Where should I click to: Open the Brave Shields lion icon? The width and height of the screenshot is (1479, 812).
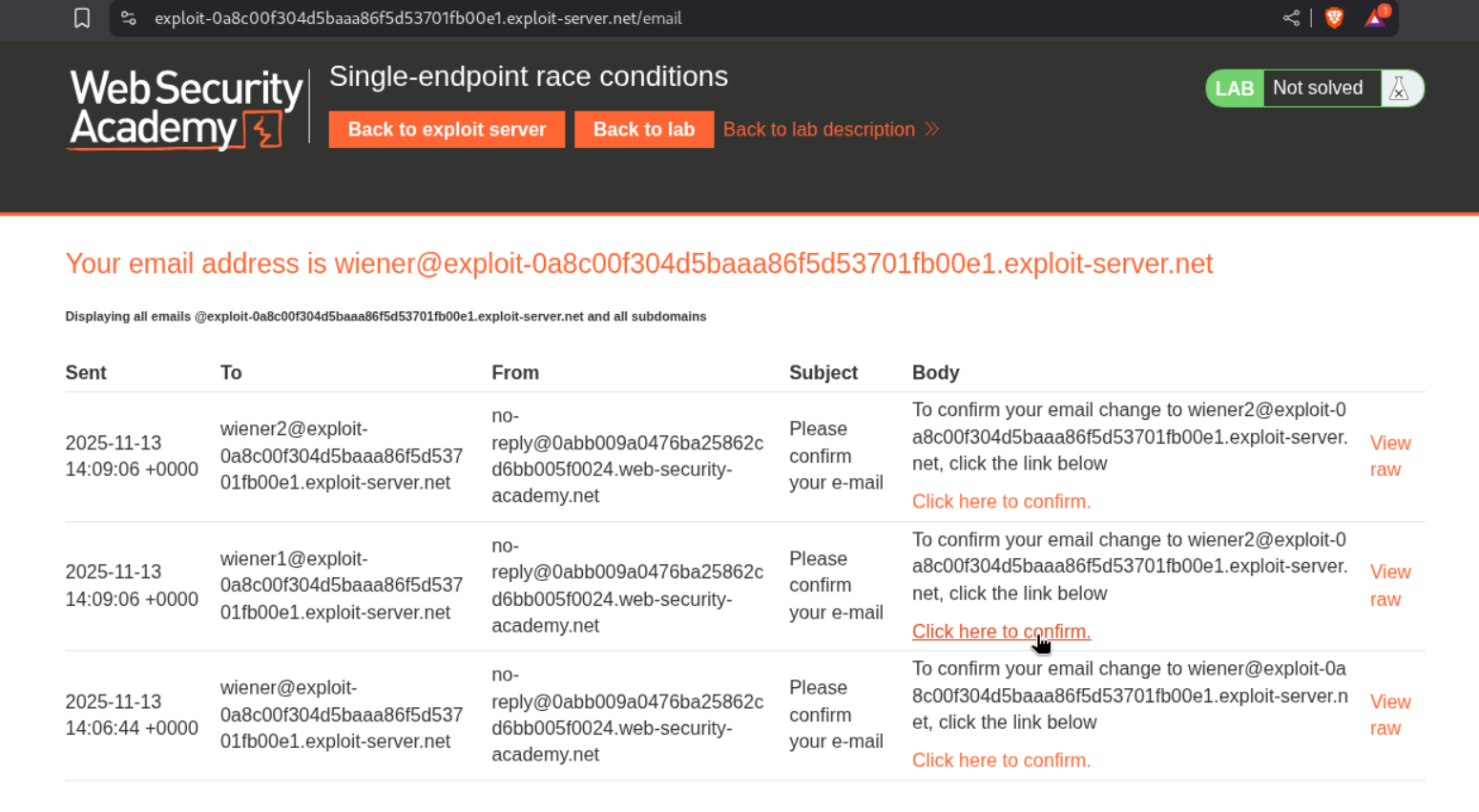(1334, 18)
